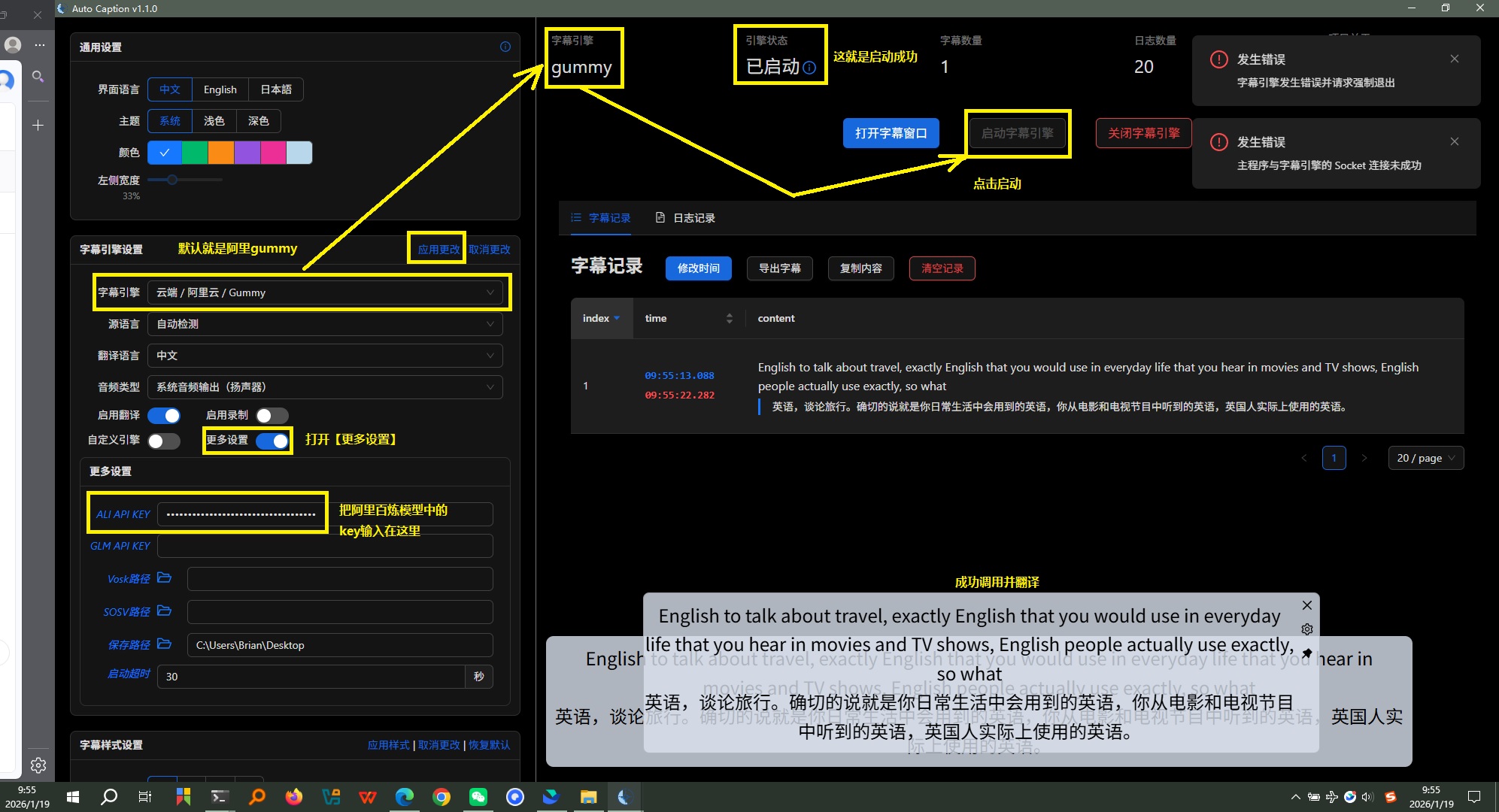
Task: Pin the floating subtitle window
Action: [1307, 653]
